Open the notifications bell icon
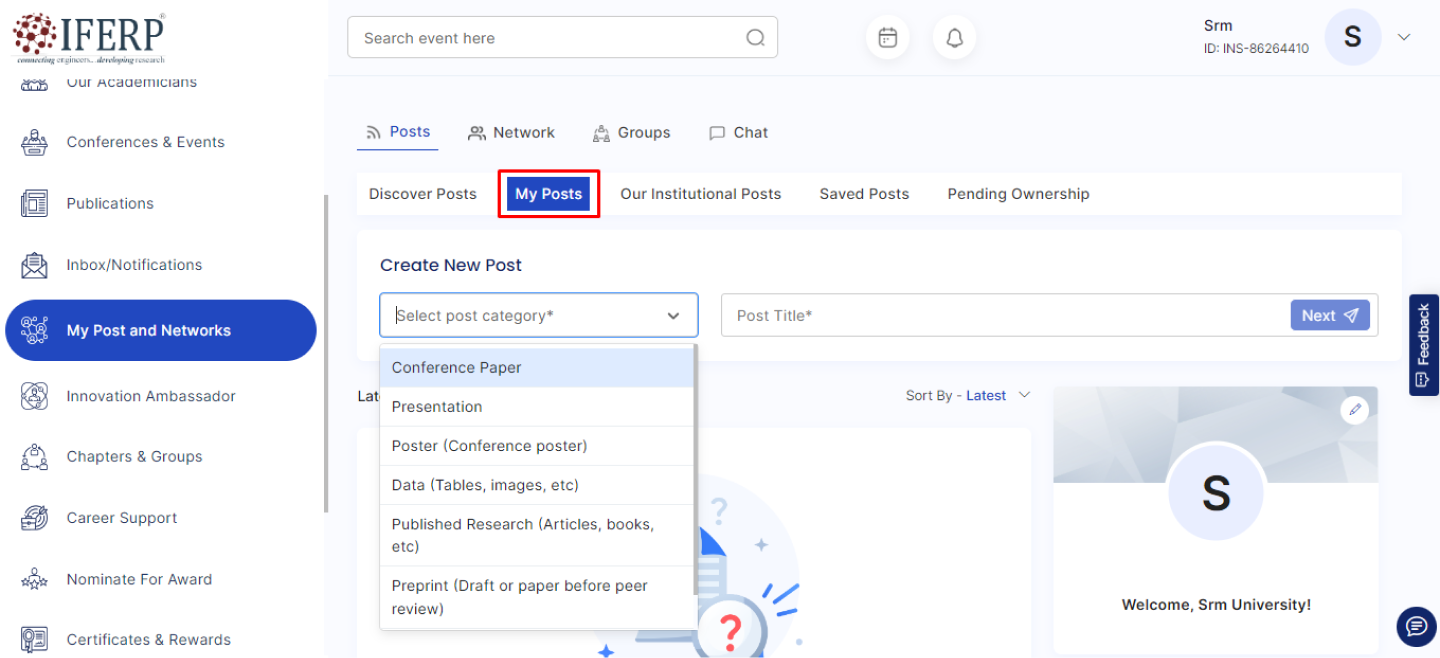This screenshot has width=1440, height=658. tap(954, 38)
